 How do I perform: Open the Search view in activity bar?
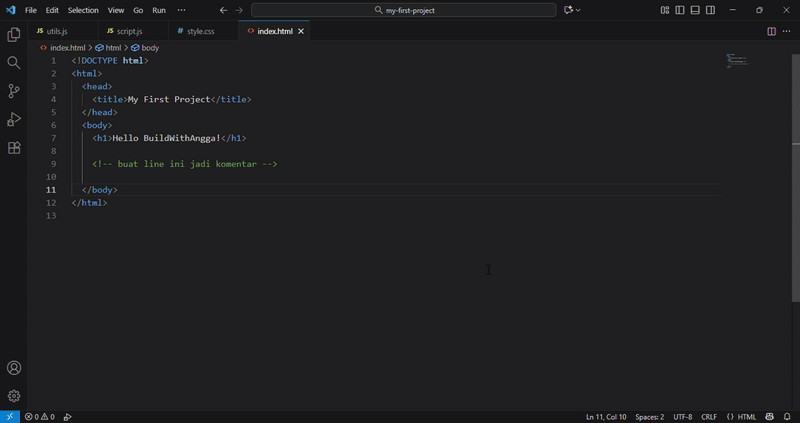(14, 63)
